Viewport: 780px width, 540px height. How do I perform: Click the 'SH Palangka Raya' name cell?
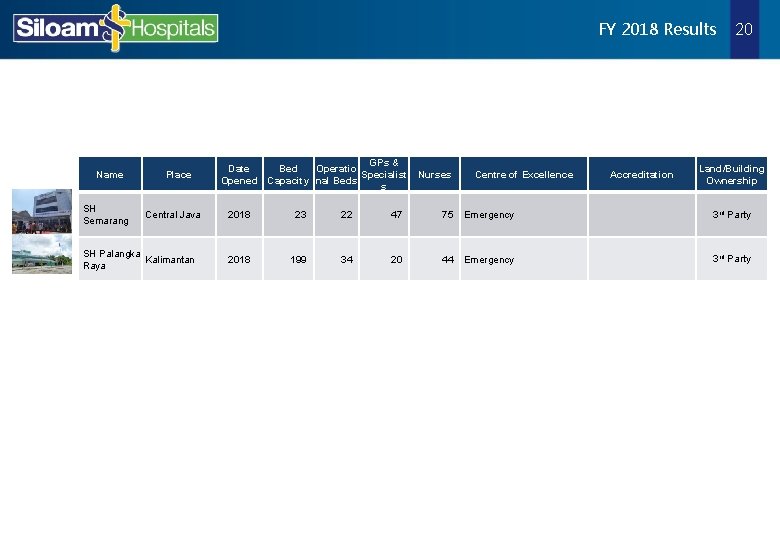[x=110, y=259]
